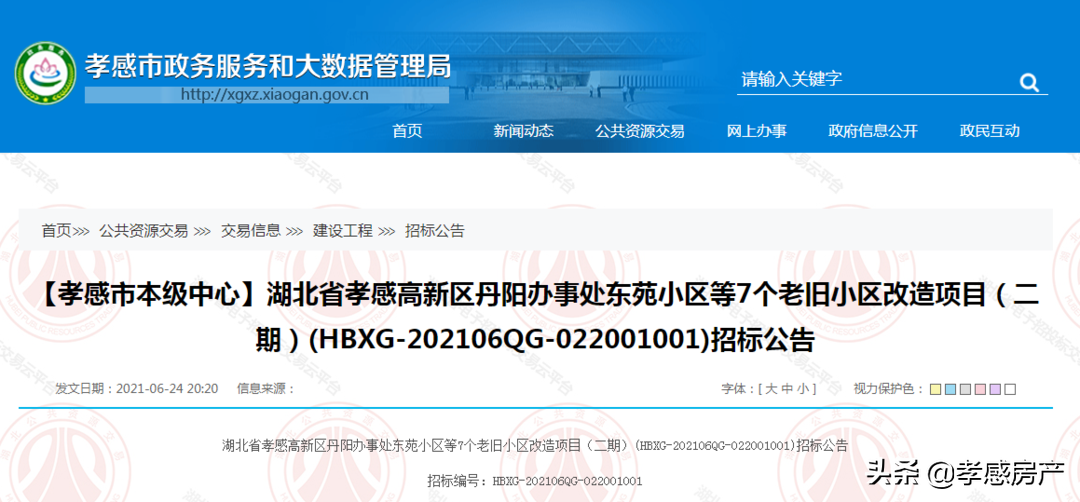
Task: Choose the white eye-protection color swatch
Action: (1010, 390)
